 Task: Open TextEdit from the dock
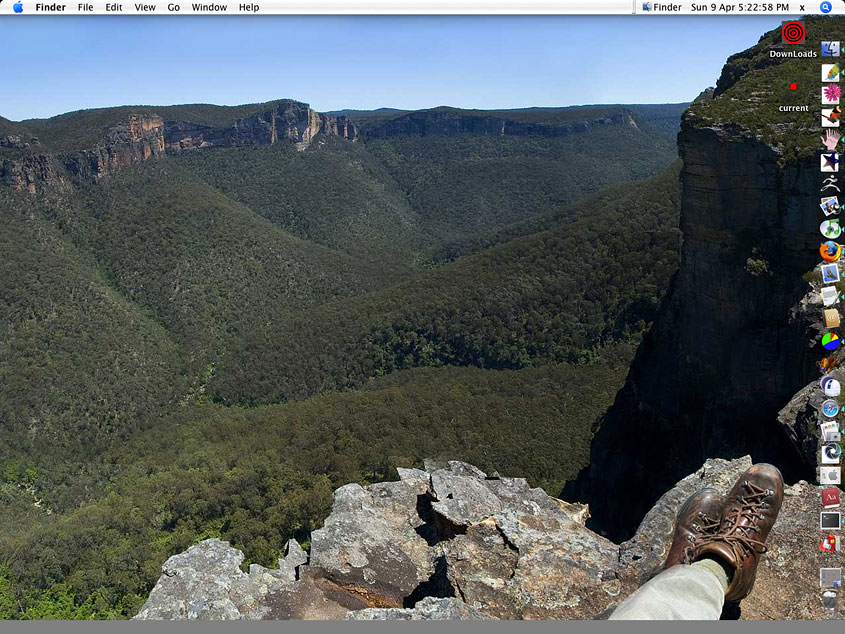point(830,296)
